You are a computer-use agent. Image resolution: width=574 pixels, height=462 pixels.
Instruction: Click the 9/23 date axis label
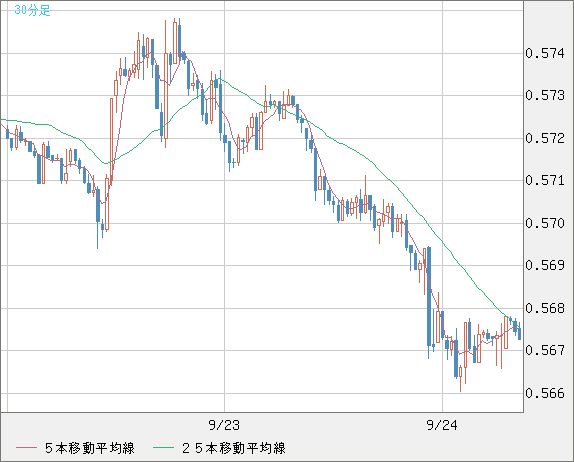click(x=224, y=425)
